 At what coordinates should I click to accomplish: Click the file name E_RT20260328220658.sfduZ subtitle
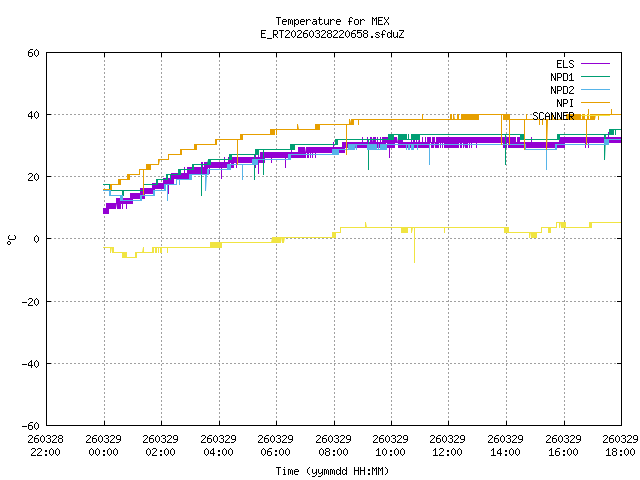(332, 34)
